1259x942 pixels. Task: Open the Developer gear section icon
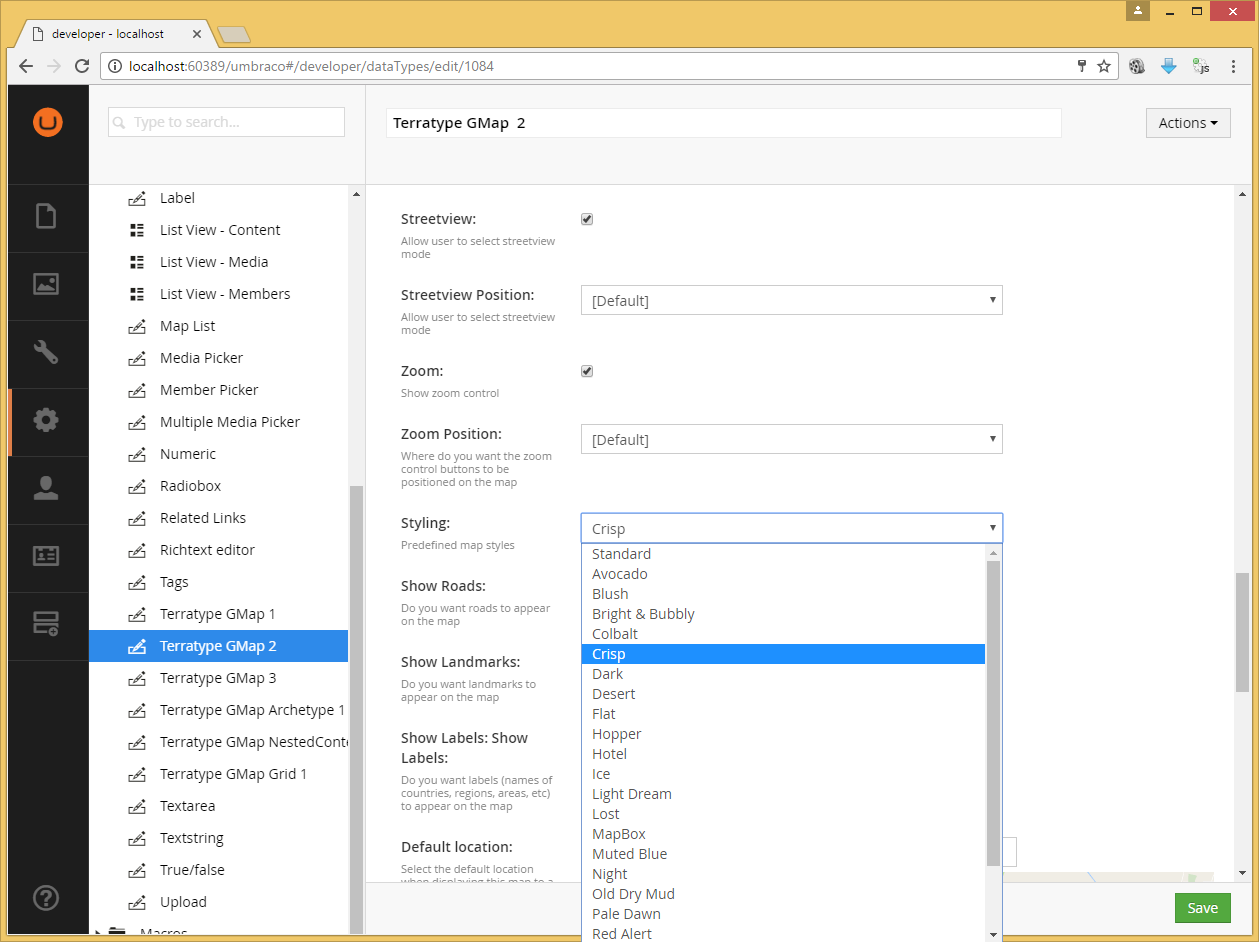(x=46, y=420)
